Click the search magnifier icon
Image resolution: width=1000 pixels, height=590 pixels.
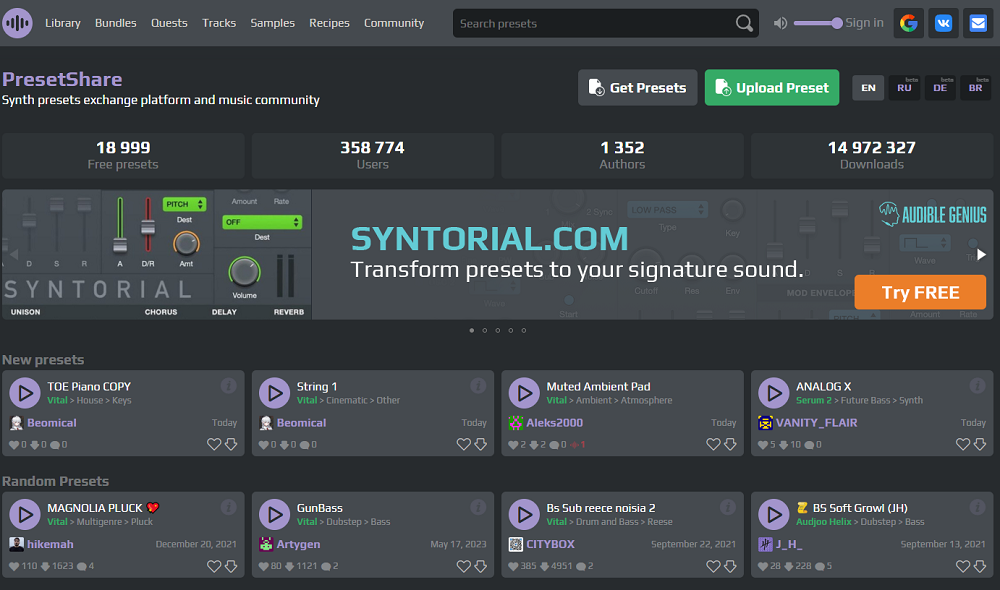coord(744,23)
